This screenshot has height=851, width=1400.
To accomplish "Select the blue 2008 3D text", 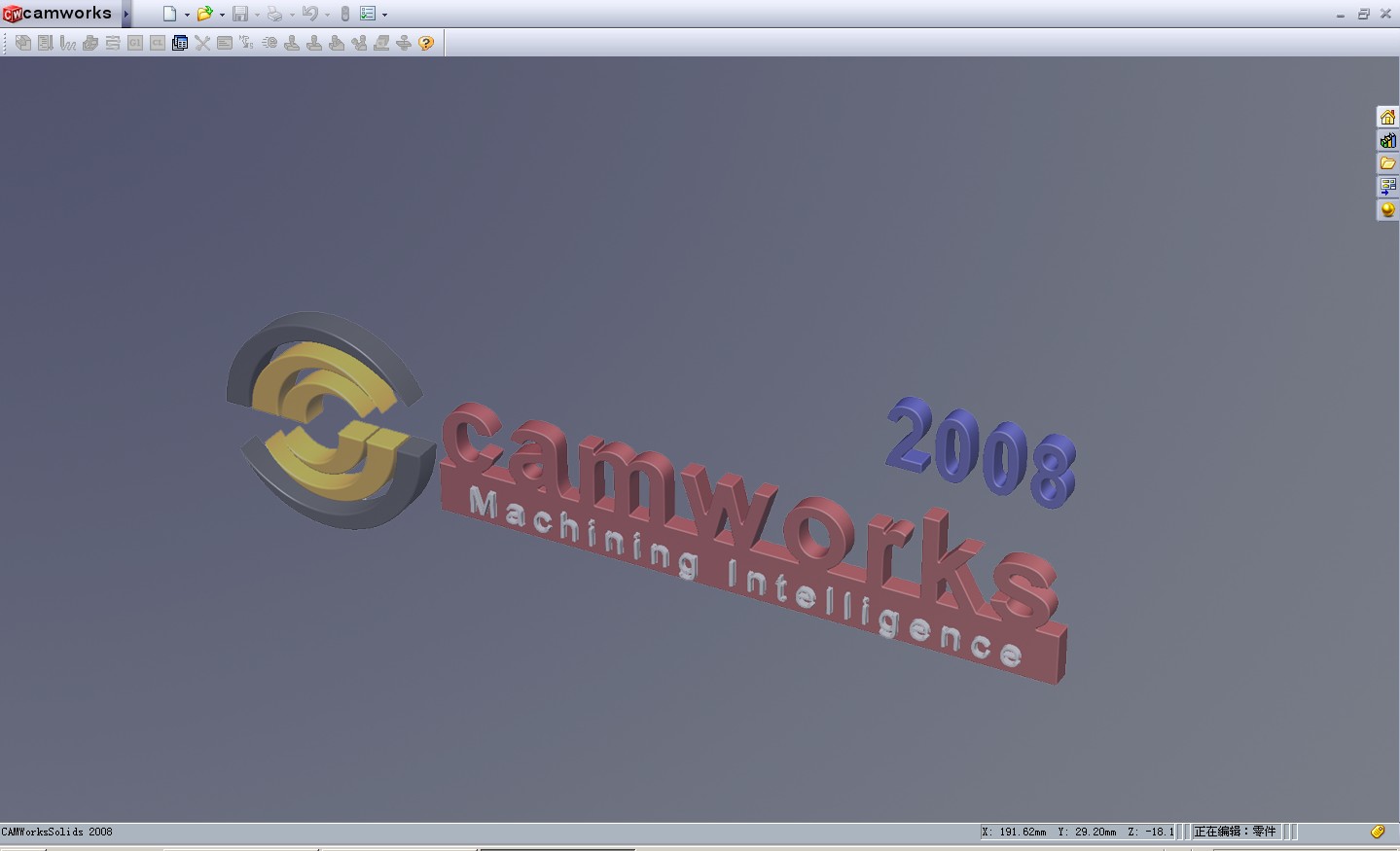I will click(982, 451).
